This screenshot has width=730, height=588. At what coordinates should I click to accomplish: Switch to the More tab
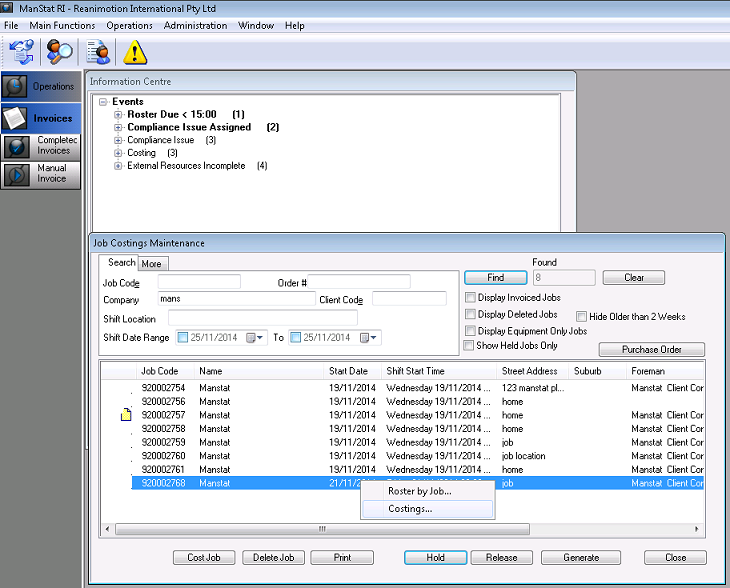point(152,264)
